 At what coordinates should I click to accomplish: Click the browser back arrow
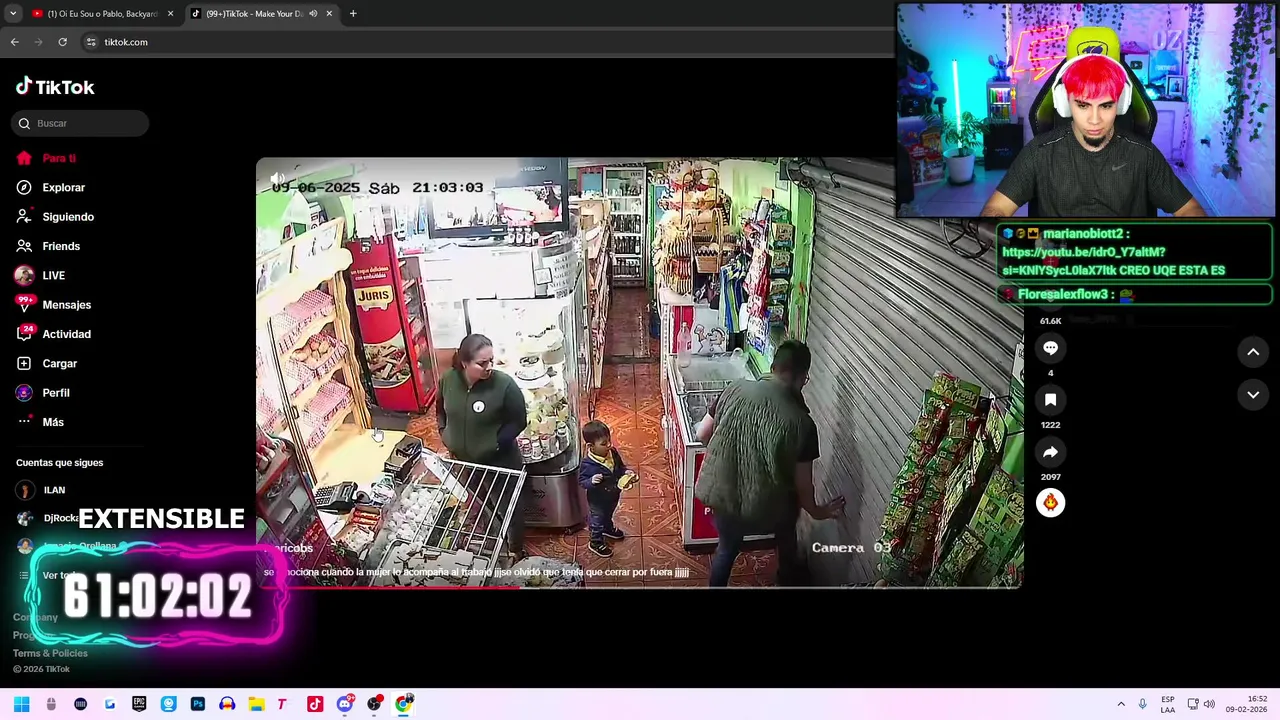point(14,42)
